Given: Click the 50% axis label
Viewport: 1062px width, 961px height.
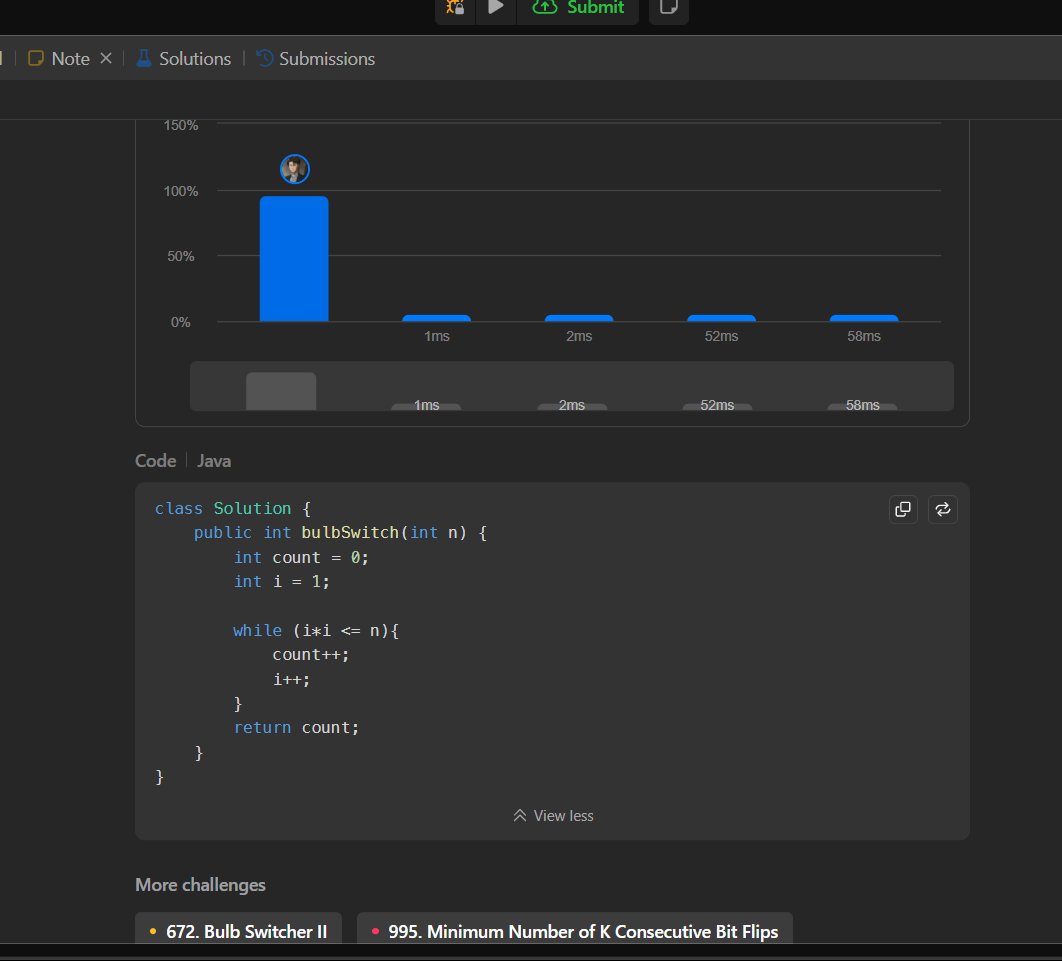Looking at the screenshot, I should tap(181, 257).
